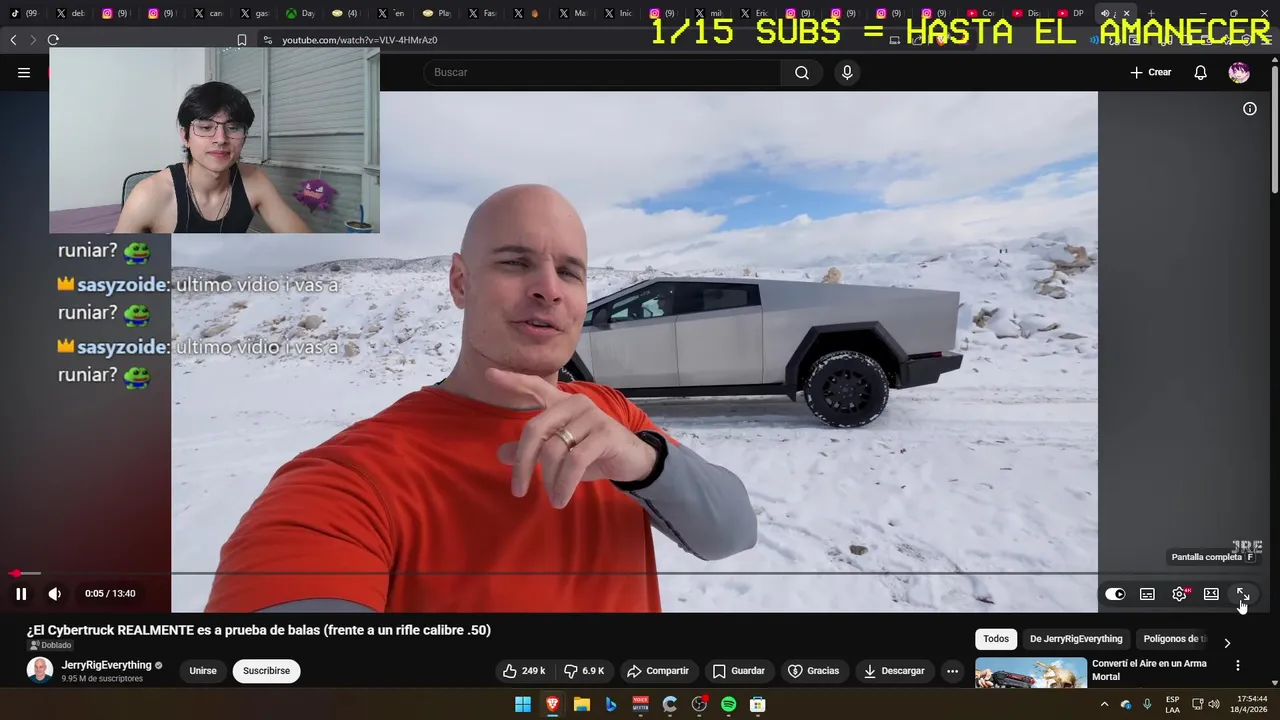Image resolution: width=1280 pixels, height=720 pixels.
Task: Open Windows Start menu
Action: click(523, 705)
